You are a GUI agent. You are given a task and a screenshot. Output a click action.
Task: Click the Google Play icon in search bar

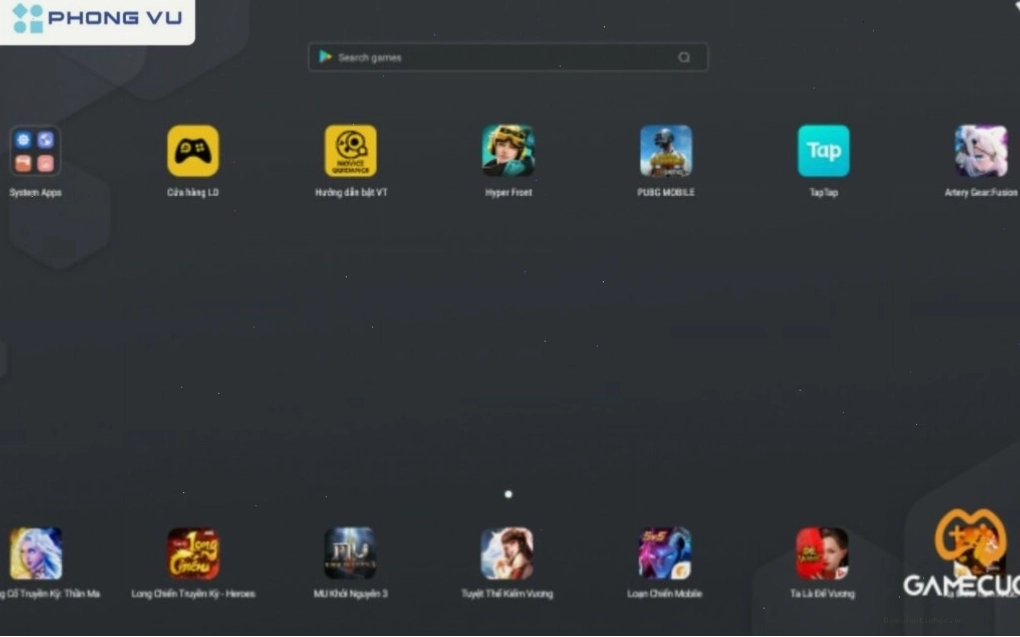325,57
